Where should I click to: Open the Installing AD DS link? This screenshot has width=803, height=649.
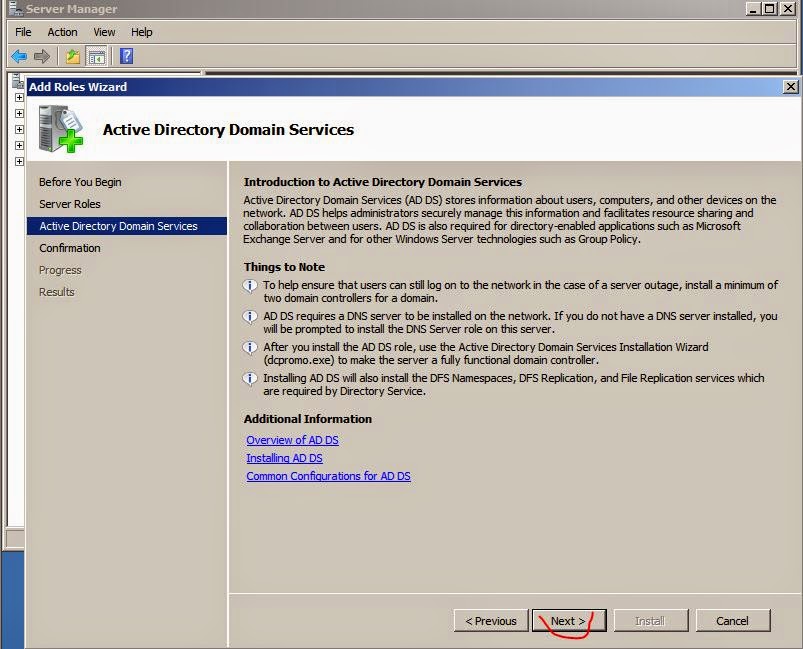click(x=284, y=458)
